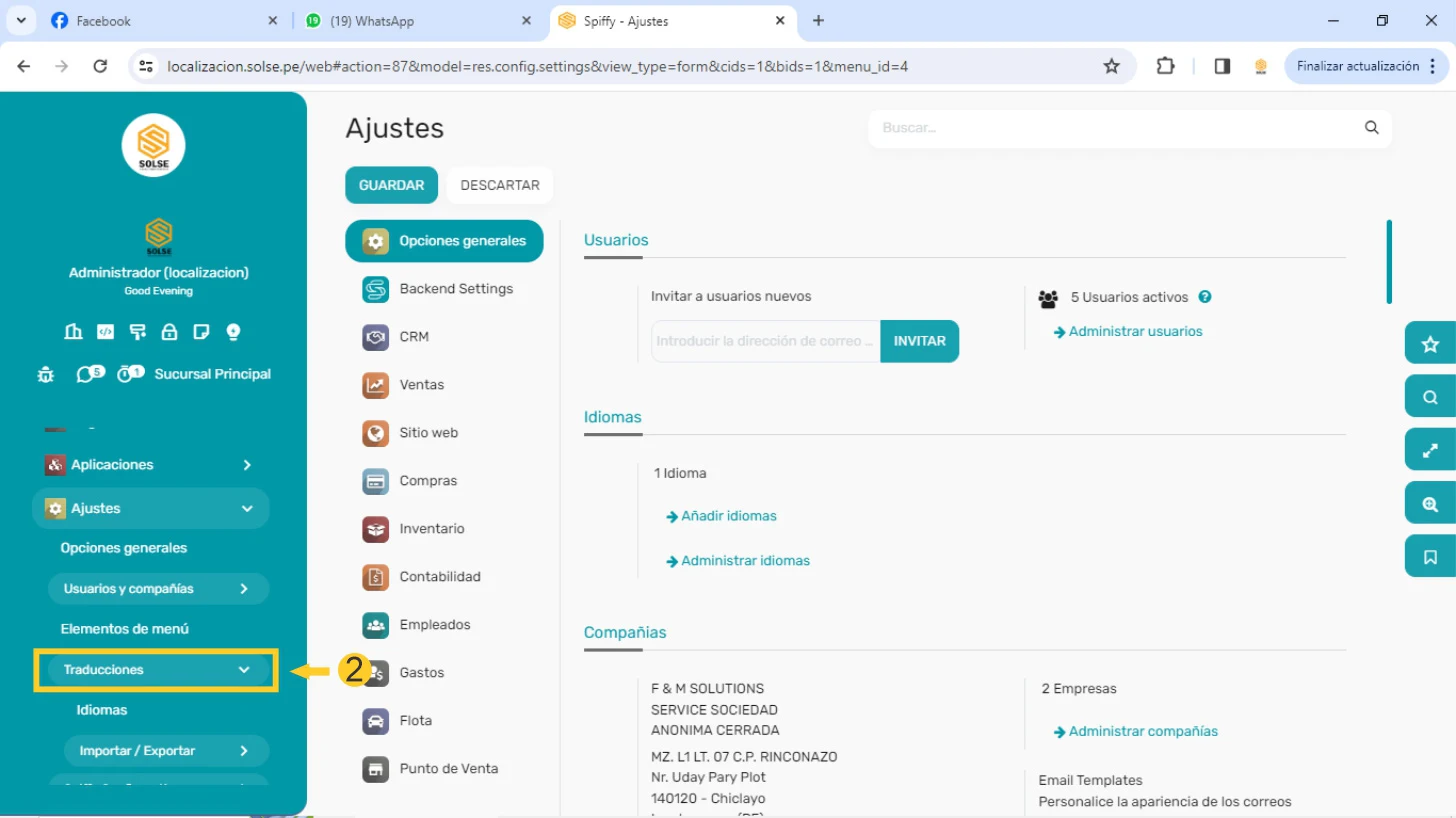
Task: Open the CRM settings section
Action: [414, 337]
